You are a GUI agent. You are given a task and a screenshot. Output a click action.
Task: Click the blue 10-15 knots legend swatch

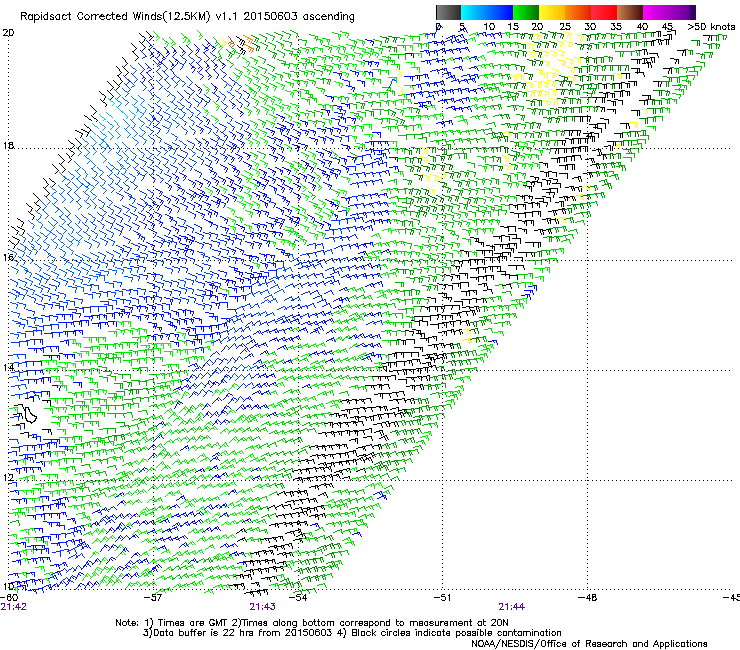click(500, 13)
